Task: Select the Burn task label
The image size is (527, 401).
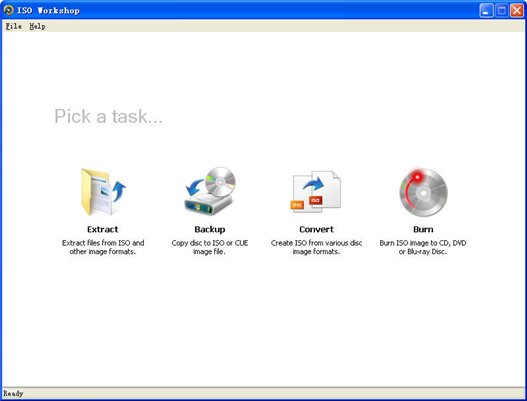Action: coord(423,229)
